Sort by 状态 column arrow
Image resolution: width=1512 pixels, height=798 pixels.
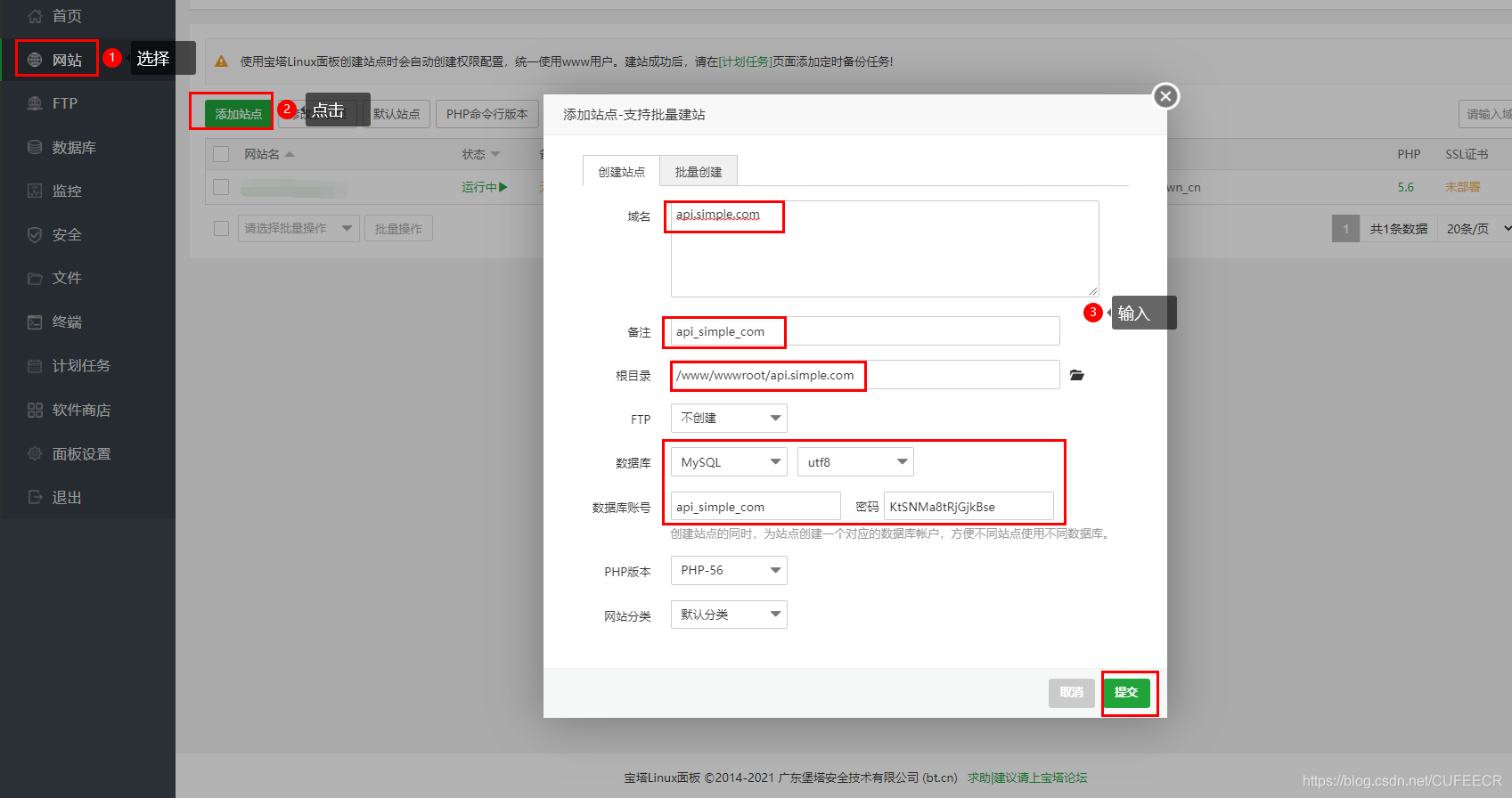(495, 154)
